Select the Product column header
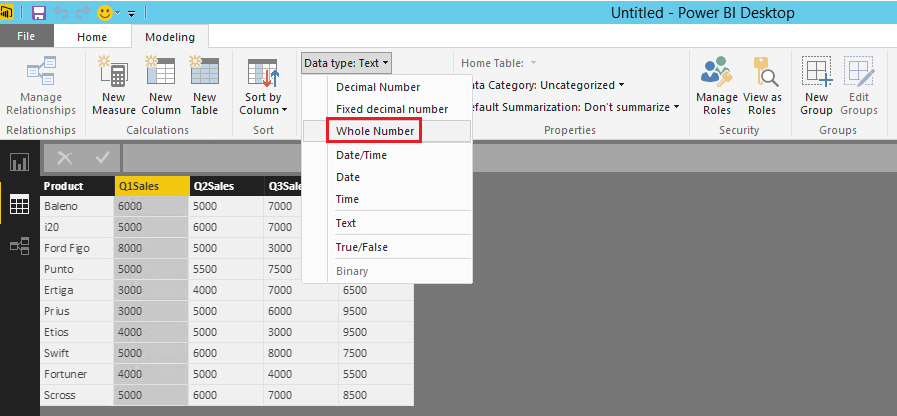This screenshot has height=416, width=897. (x=77, y=186)
